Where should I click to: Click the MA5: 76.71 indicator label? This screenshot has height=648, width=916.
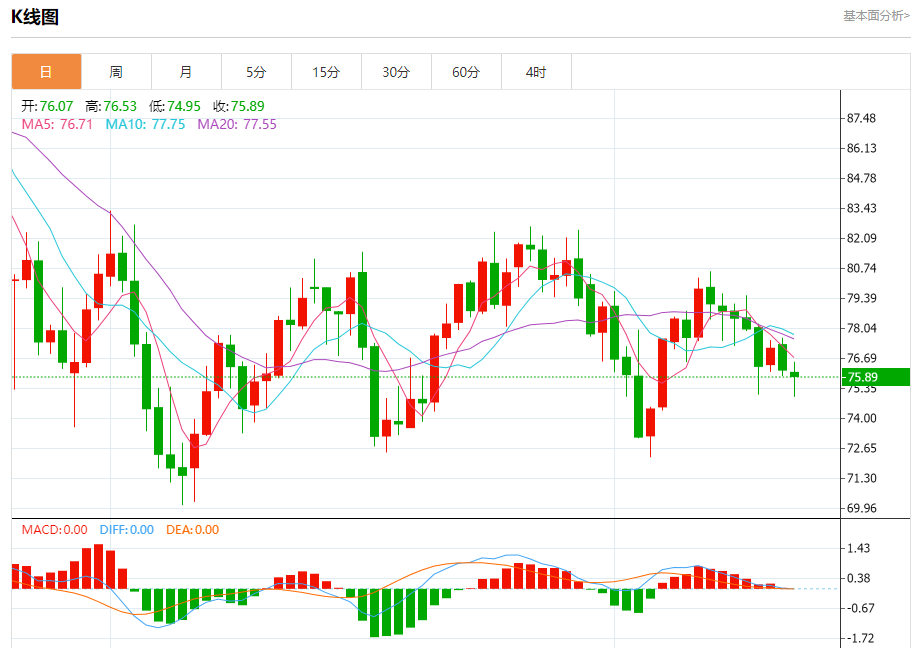57,124
